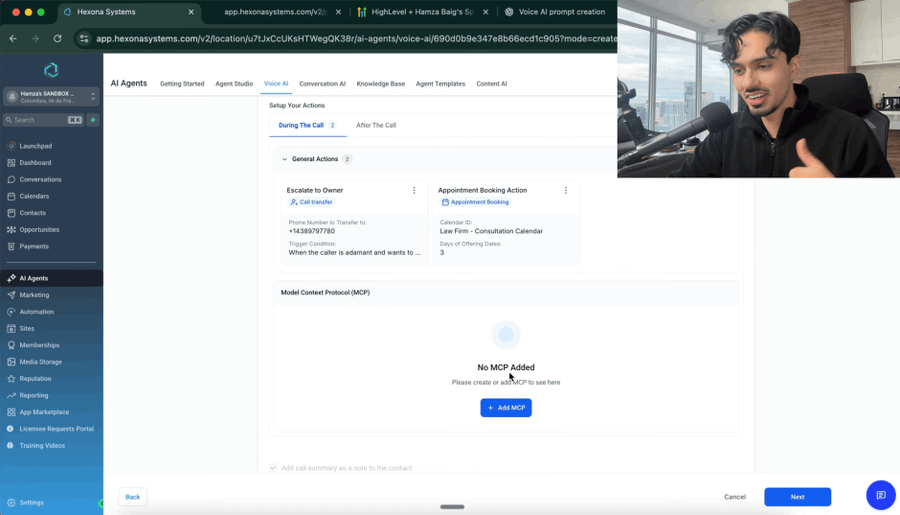This screenshot has width=900, height=515.
Task: Open Payments in the sidebar
Action: [x=34, y=246]
